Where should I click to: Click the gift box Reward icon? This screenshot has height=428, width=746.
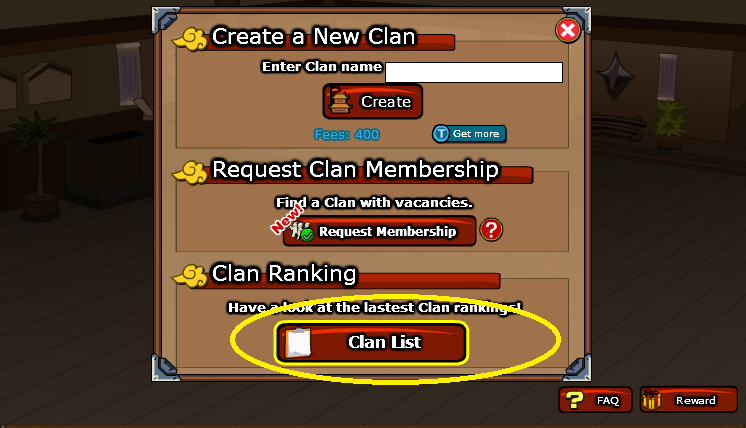click(651, 399)
